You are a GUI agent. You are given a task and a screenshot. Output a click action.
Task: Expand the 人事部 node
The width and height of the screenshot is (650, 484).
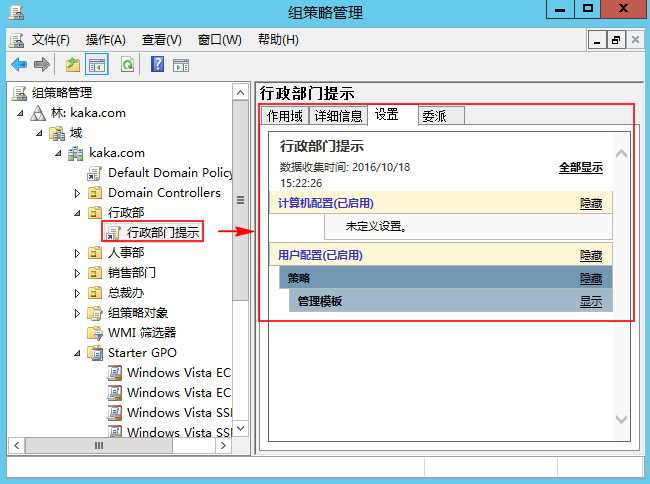(77, 253)
